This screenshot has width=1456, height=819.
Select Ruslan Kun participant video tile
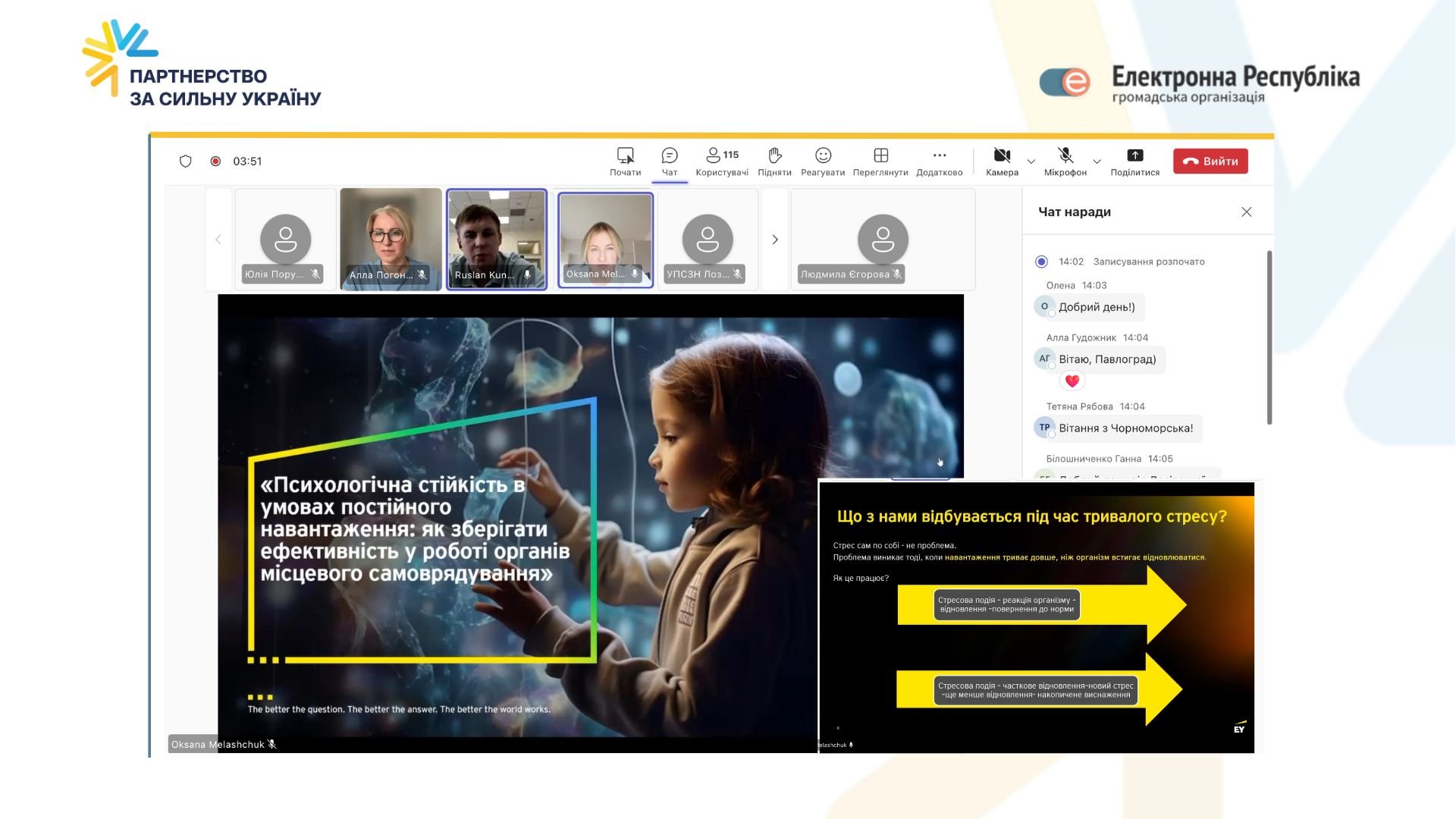[x=496, y=240]
